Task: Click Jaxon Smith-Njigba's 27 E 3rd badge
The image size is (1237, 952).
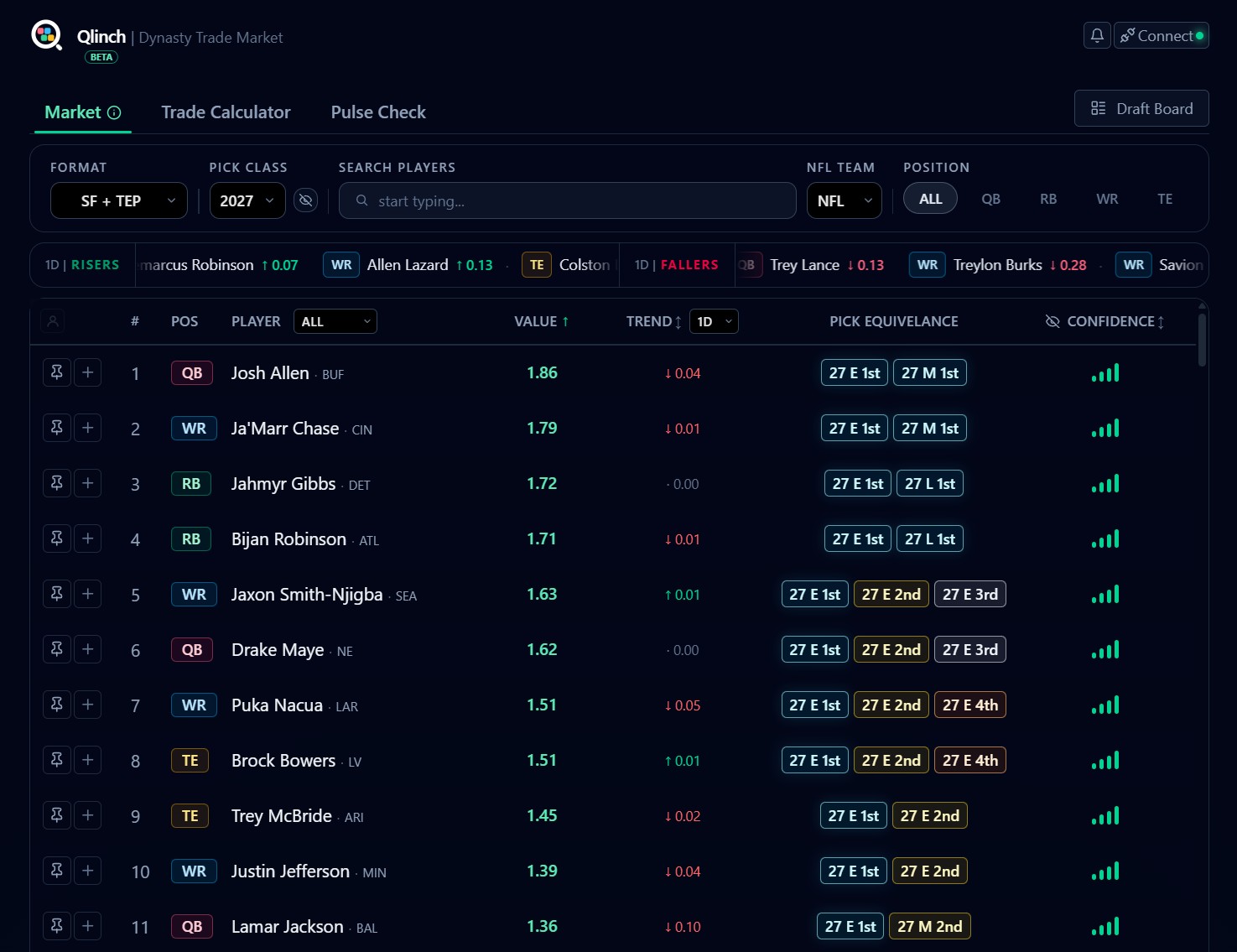Action: click(x=970, y=594)
